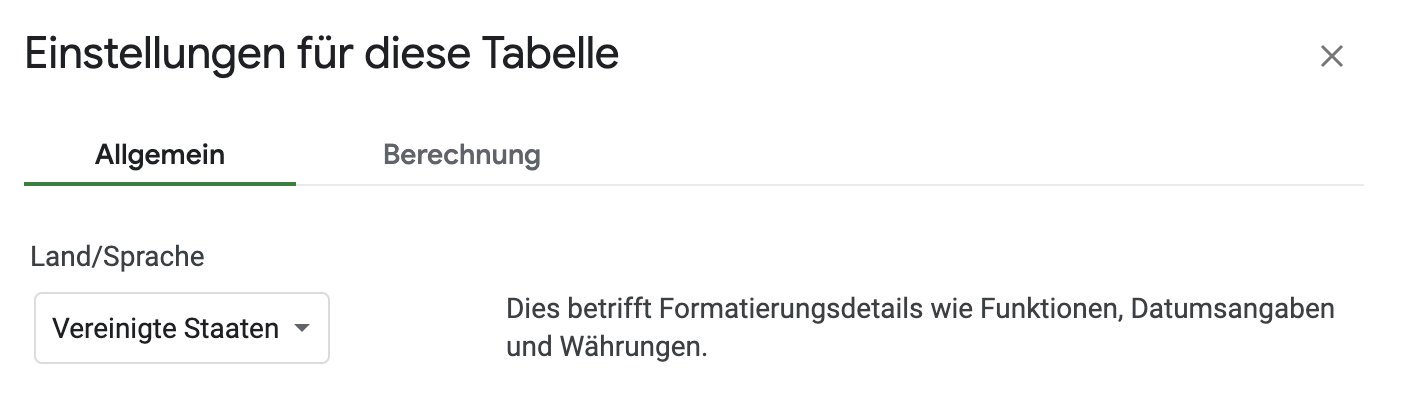The height and width of the screenshot is (410, 1404).
Task: Return to general settings via Allgemein
Action: coord(160,156)
